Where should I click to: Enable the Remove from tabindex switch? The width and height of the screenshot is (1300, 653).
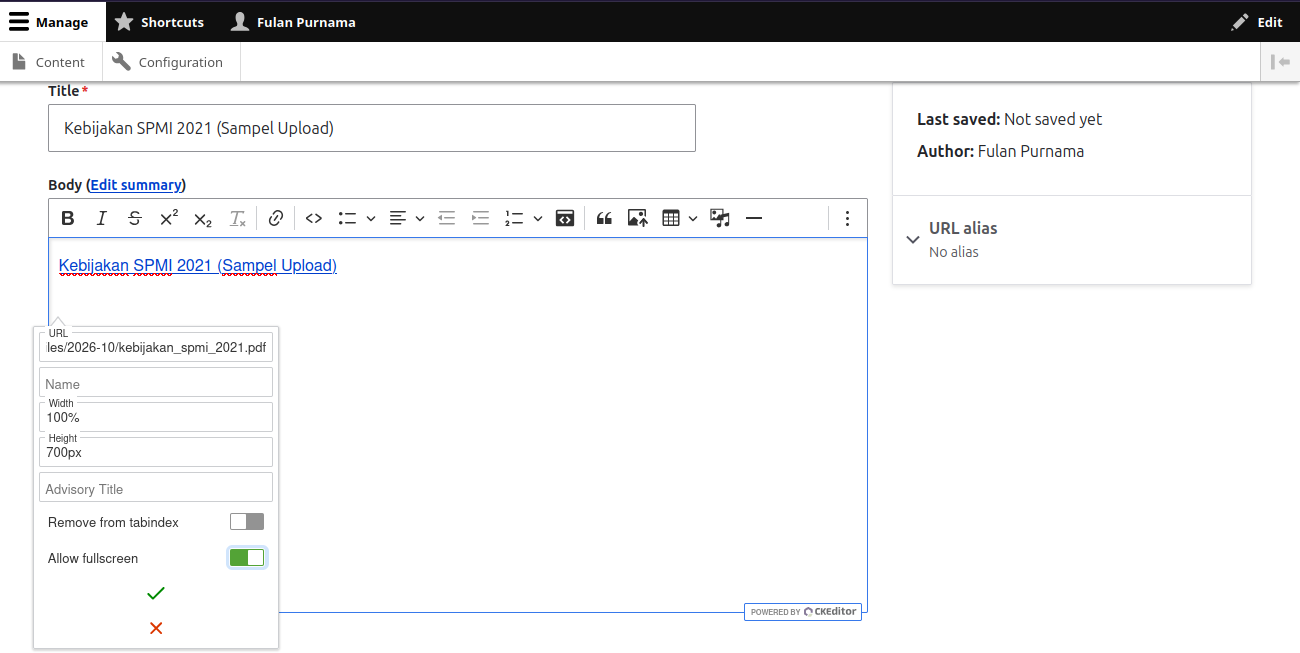(247, 522)
